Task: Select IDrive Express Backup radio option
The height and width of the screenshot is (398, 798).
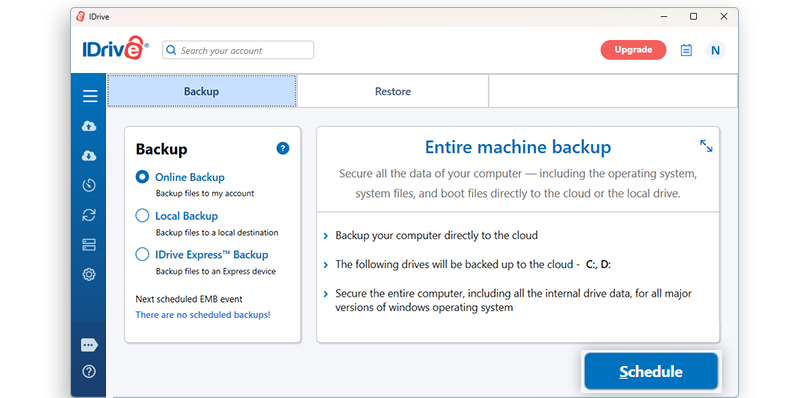Action: pyautogui.click(x=142, y=254)
